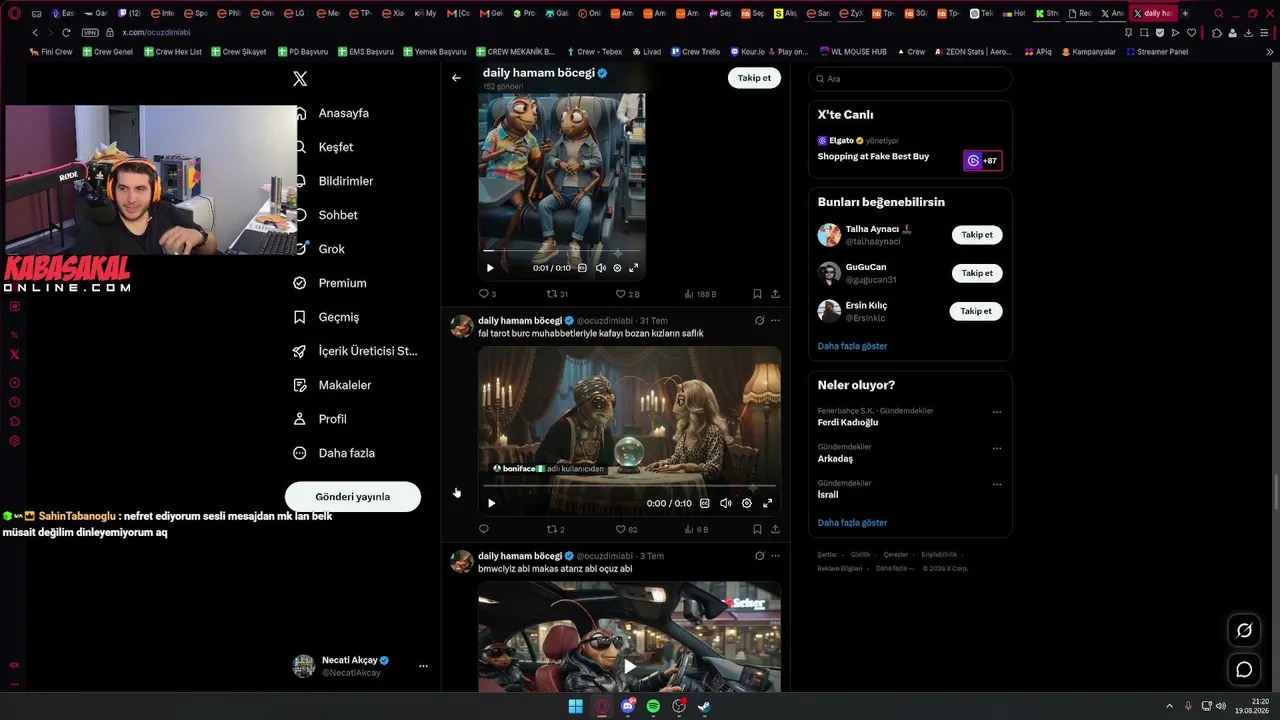
Task: Enter fullscreen on the top video
Action: 633,268
